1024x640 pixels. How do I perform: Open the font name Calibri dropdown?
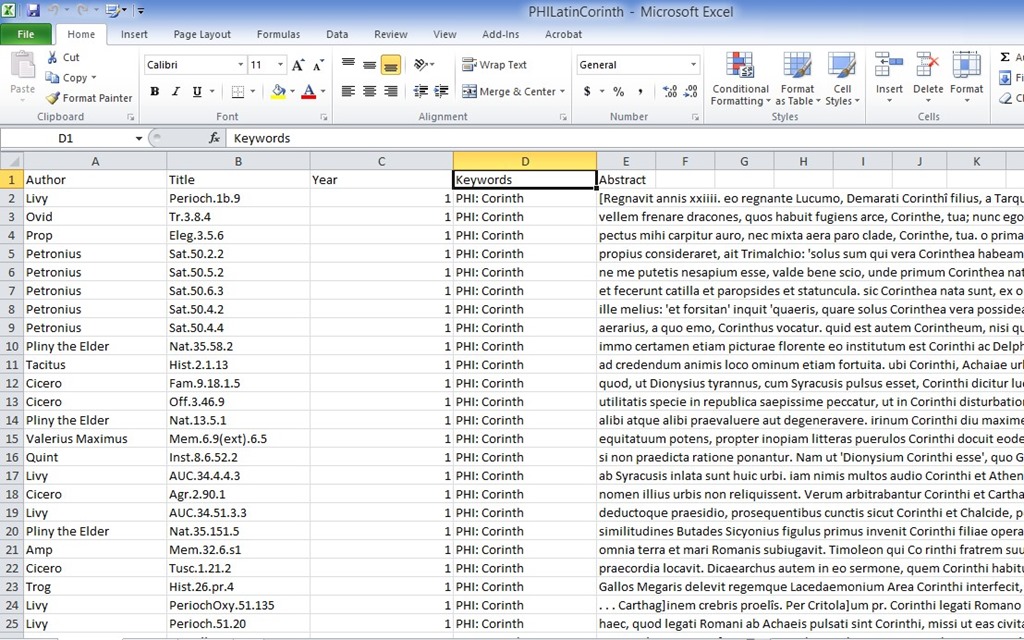coord(240,65)
